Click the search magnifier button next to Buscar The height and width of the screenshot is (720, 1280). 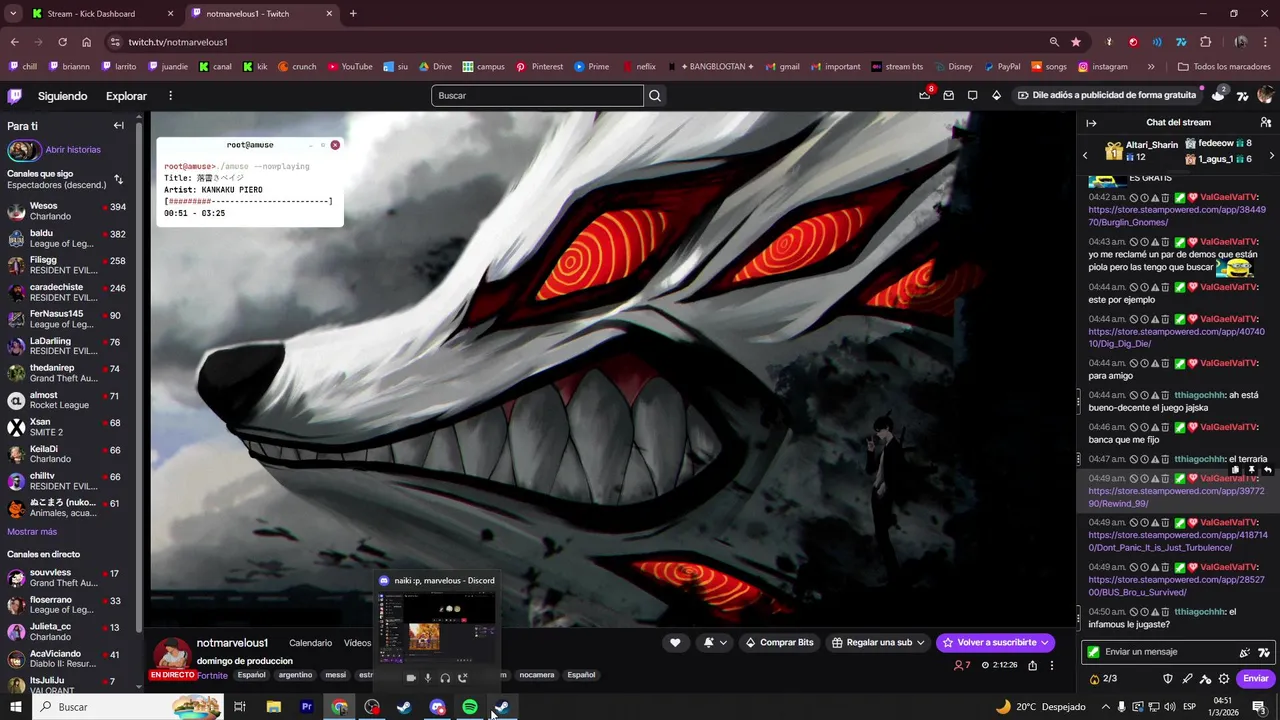pyautogui.click(x=655, y=96)
